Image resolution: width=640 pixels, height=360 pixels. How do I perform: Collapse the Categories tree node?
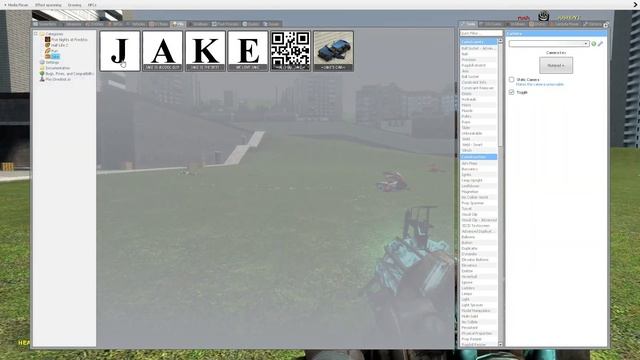36,34
